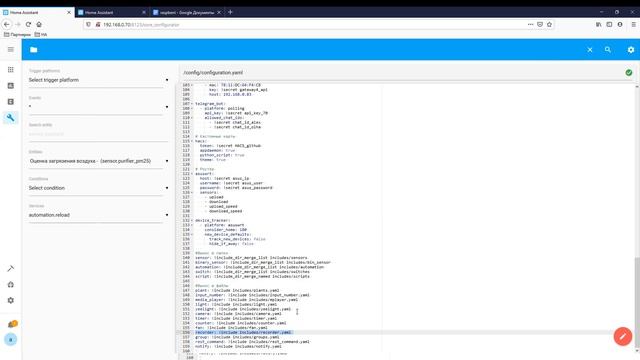Open the Entities dropdown showing sensor.purifier_pm25
Image resolution: width=640 pixels, height=360 pixels.
pos(98,161)
